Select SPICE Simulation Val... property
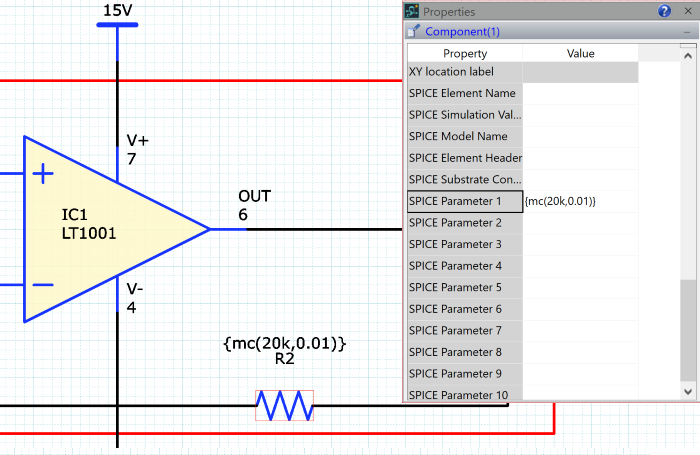Screen dimensions: 700x455 point(465,115)
